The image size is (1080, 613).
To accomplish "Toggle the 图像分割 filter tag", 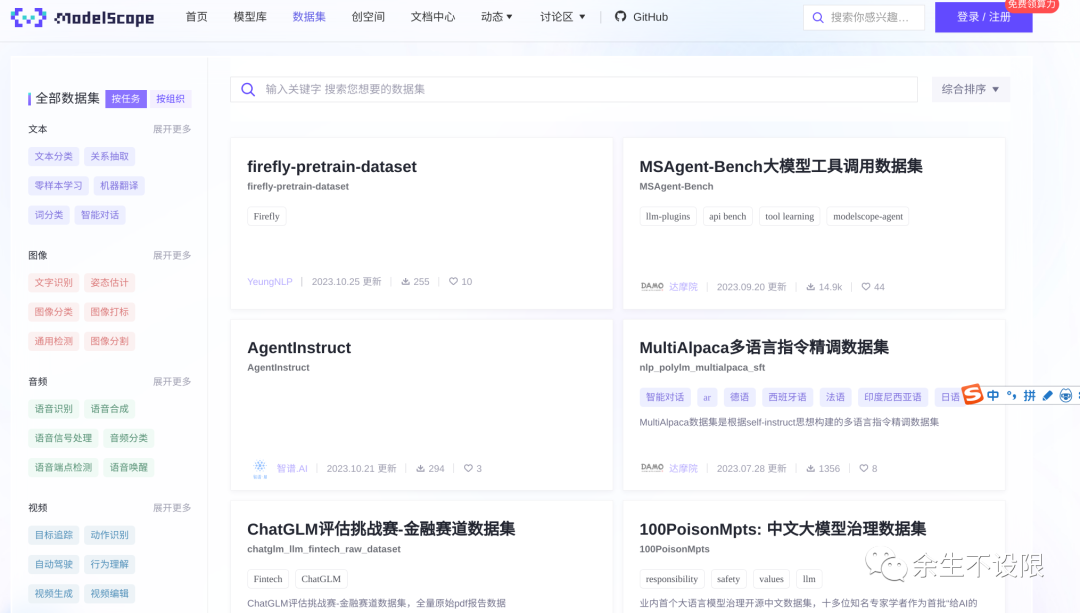I will (110, 341).
